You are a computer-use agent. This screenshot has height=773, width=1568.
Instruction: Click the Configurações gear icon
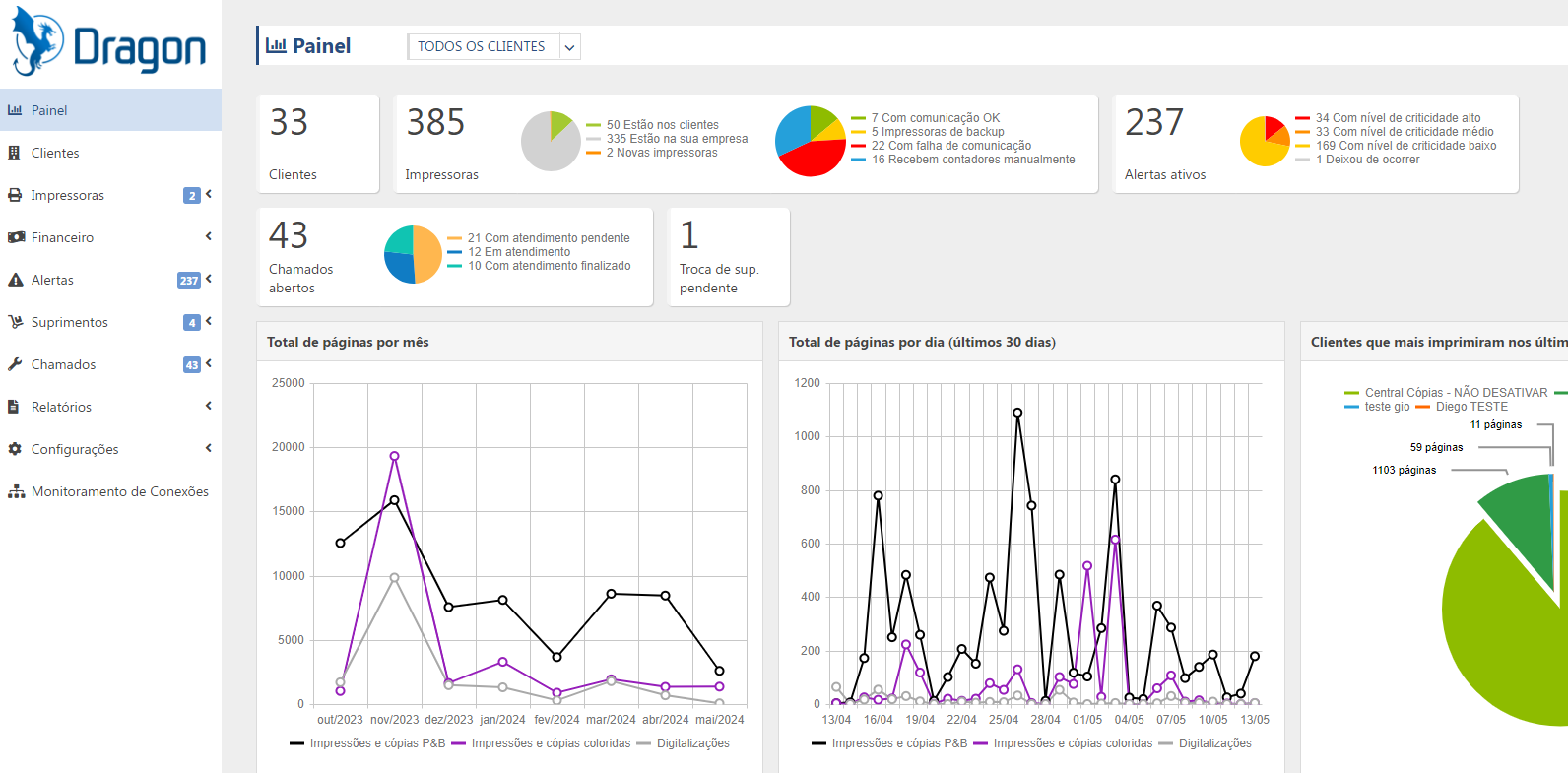pos(15,449)
